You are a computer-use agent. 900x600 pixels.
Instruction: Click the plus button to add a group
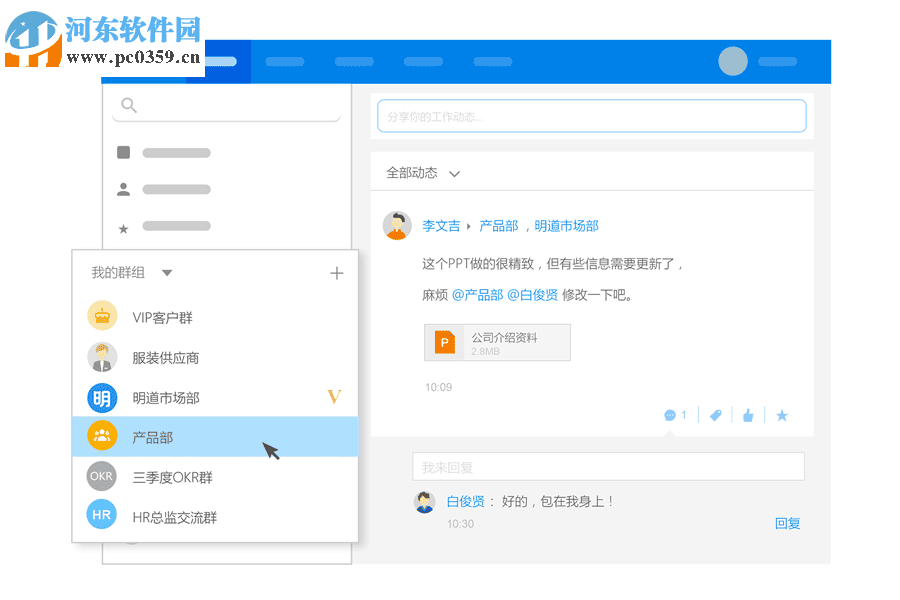pyautogui.click(x=337, y=271)
